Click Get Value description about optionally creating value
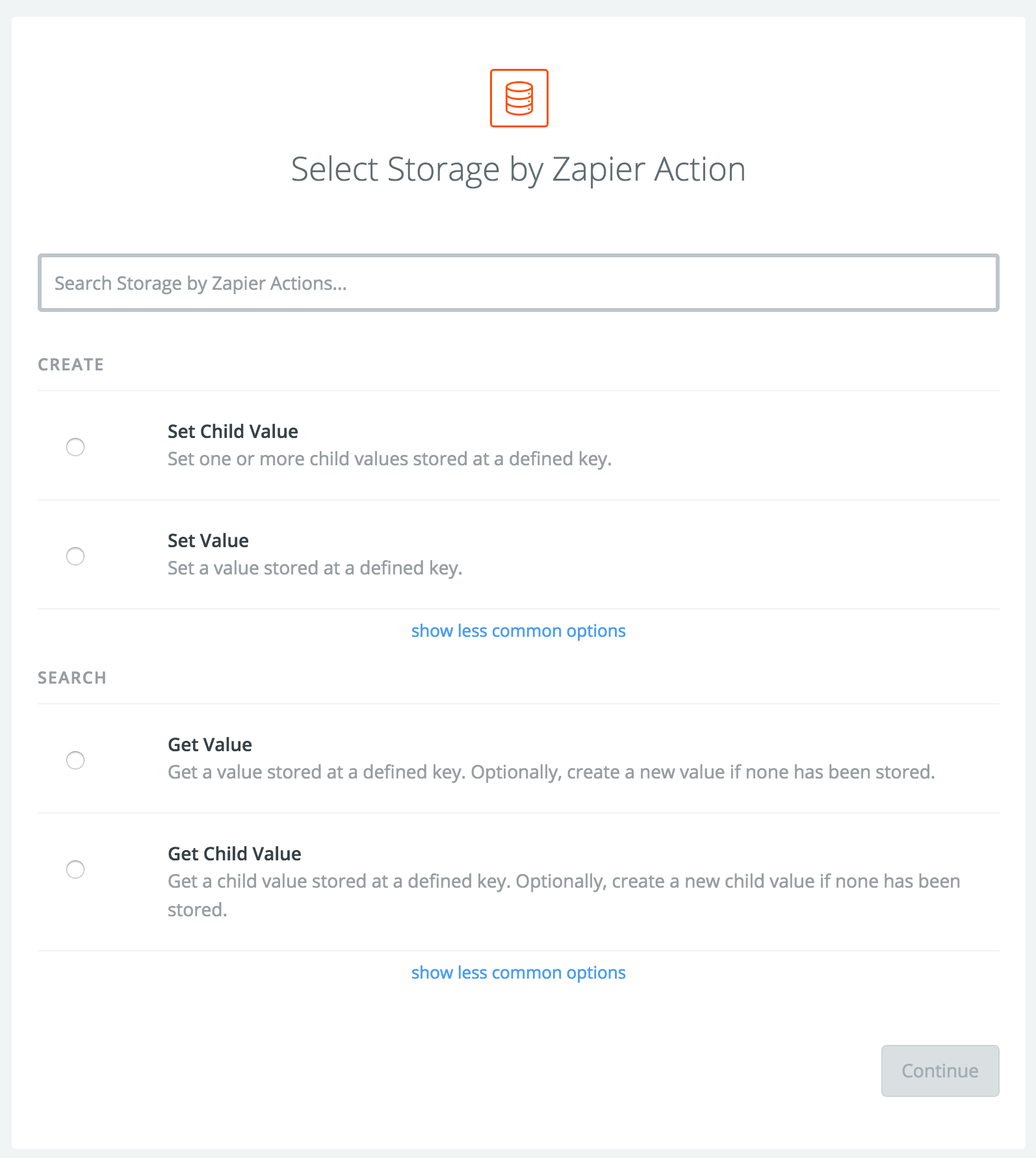The width and height of the screenshot is (1036, 1158). pos(551,772)
